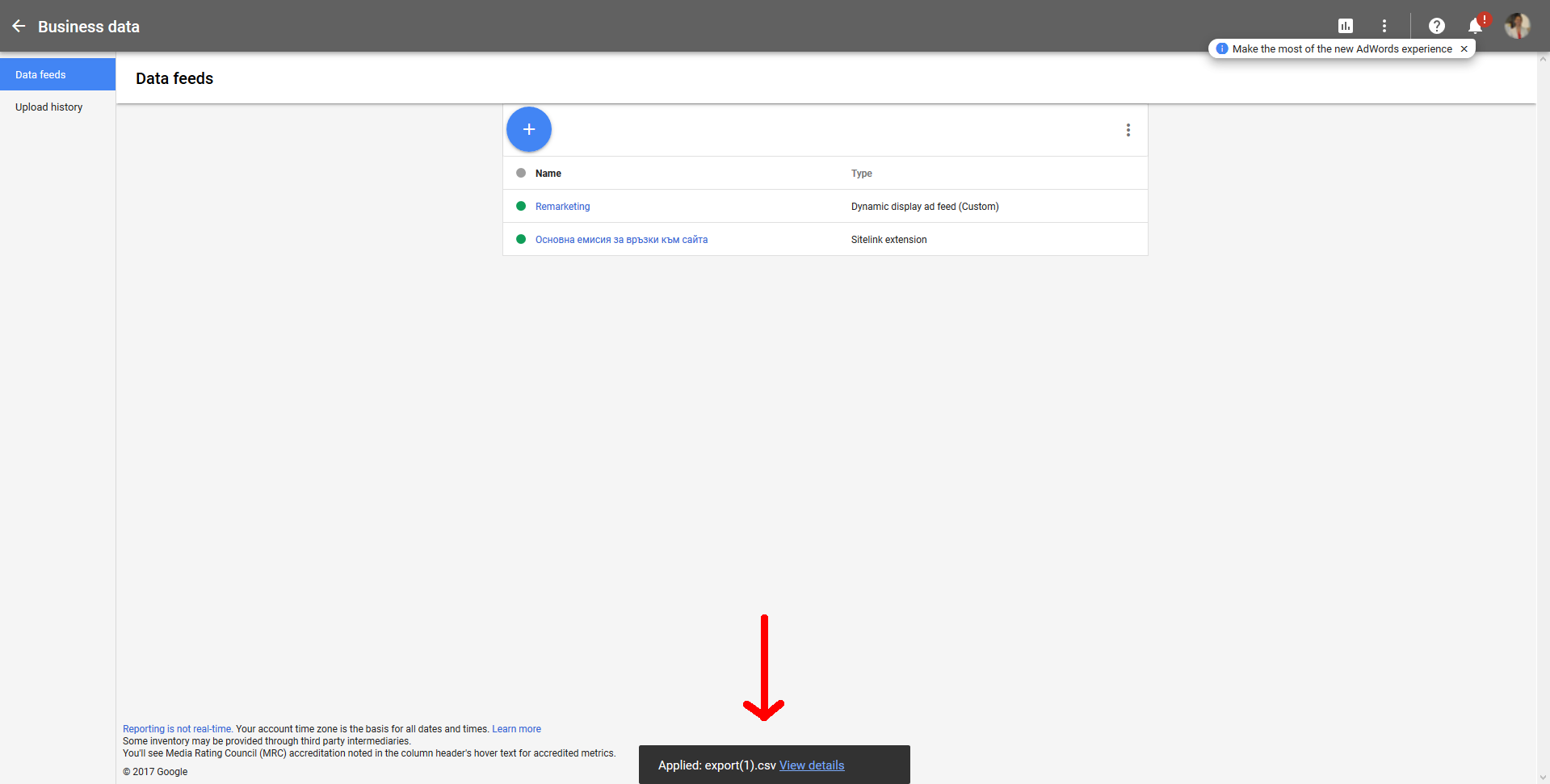This screenshot has height=784, width=1550.
Task: Open the account profile avatar
Action: point(1518,26)
